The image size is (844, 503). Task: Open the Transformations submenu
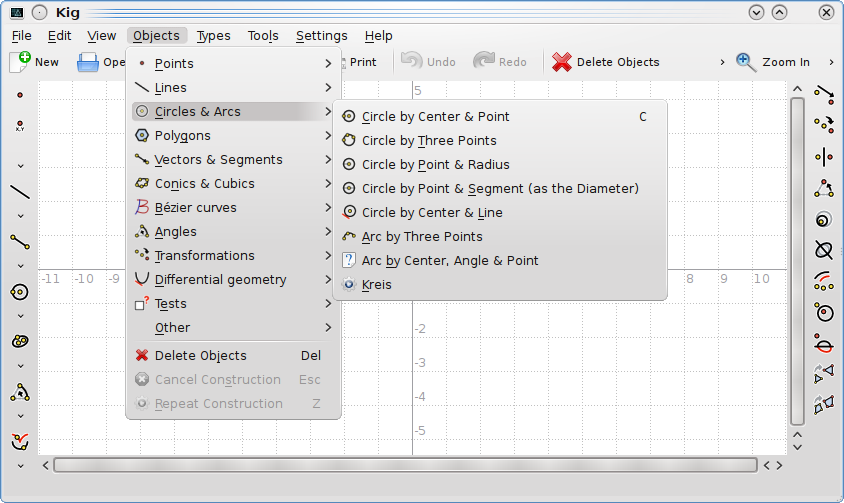(x=233, y=255)
